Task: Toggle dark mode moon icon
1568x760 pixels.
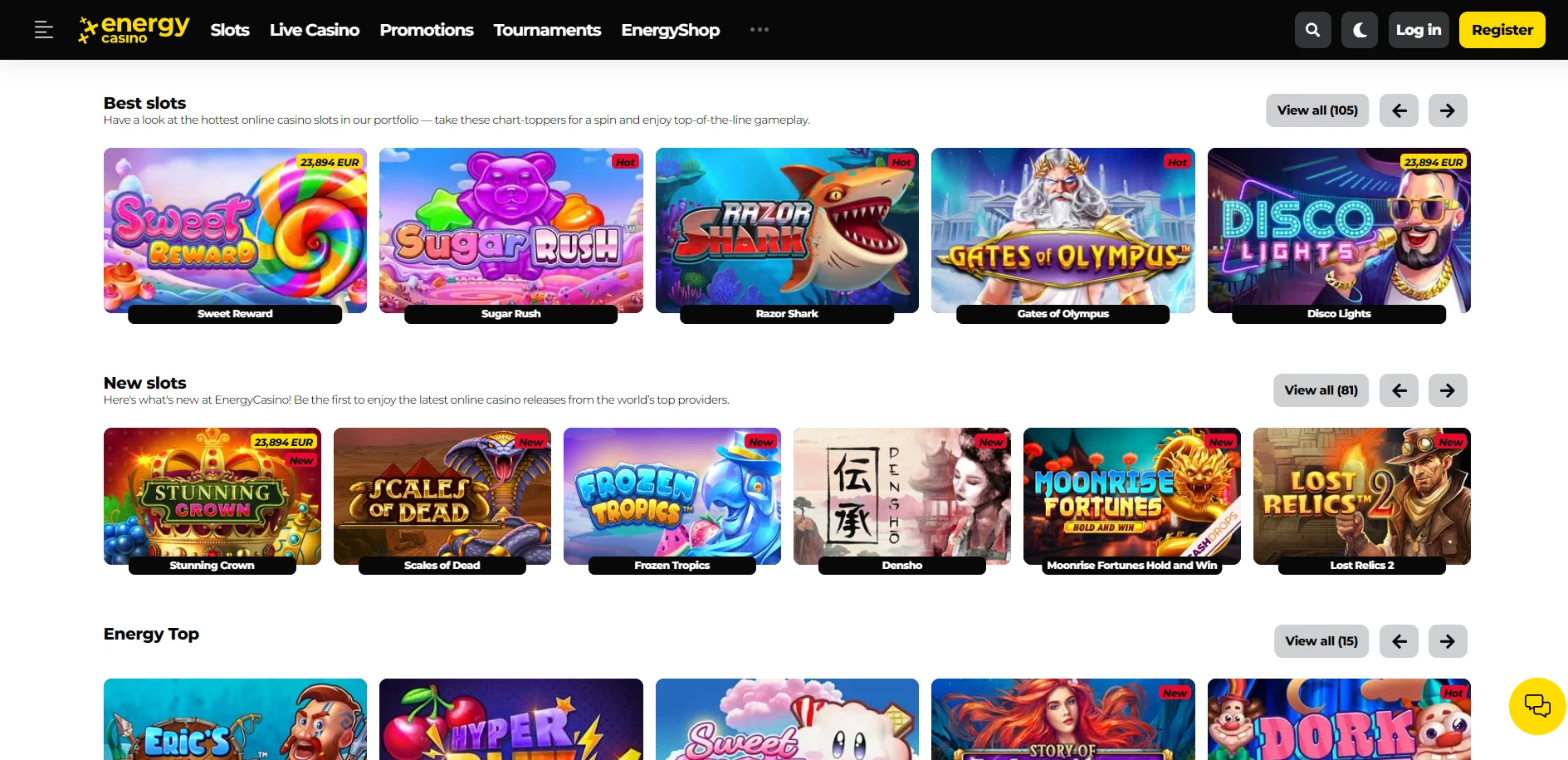Action: [1360, 30]
